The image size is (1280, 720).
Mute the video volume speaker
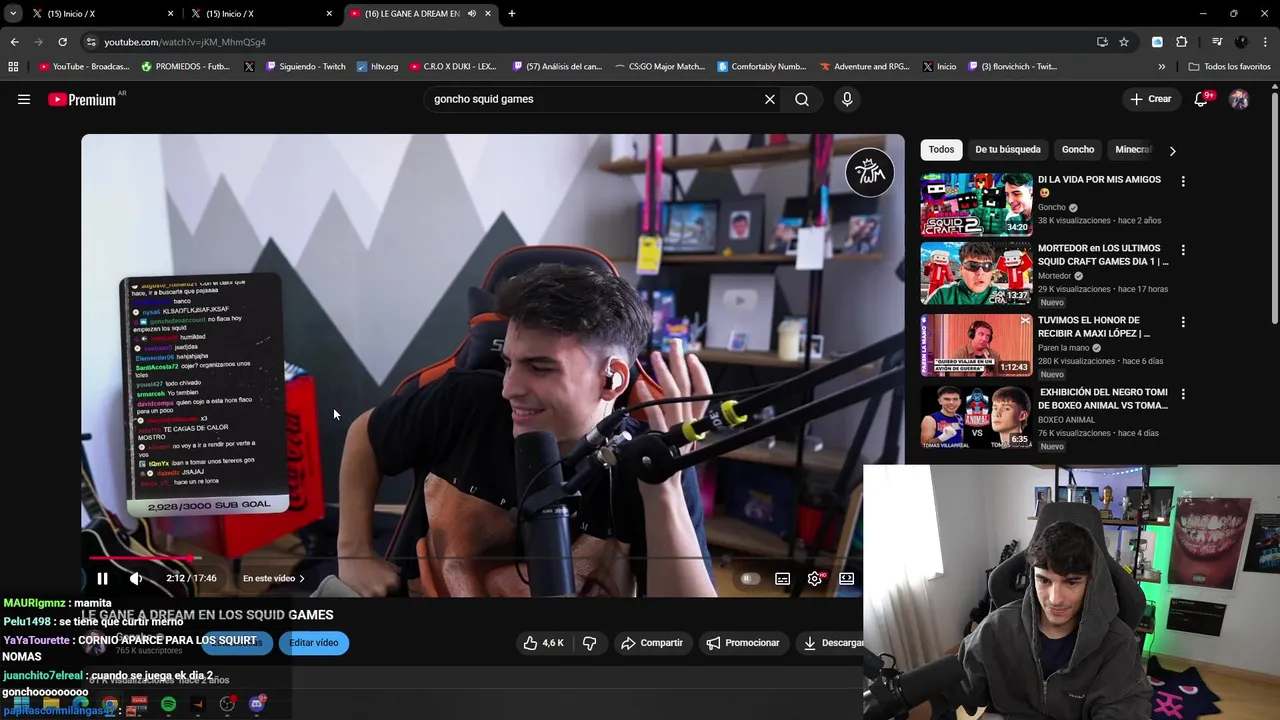136,578
